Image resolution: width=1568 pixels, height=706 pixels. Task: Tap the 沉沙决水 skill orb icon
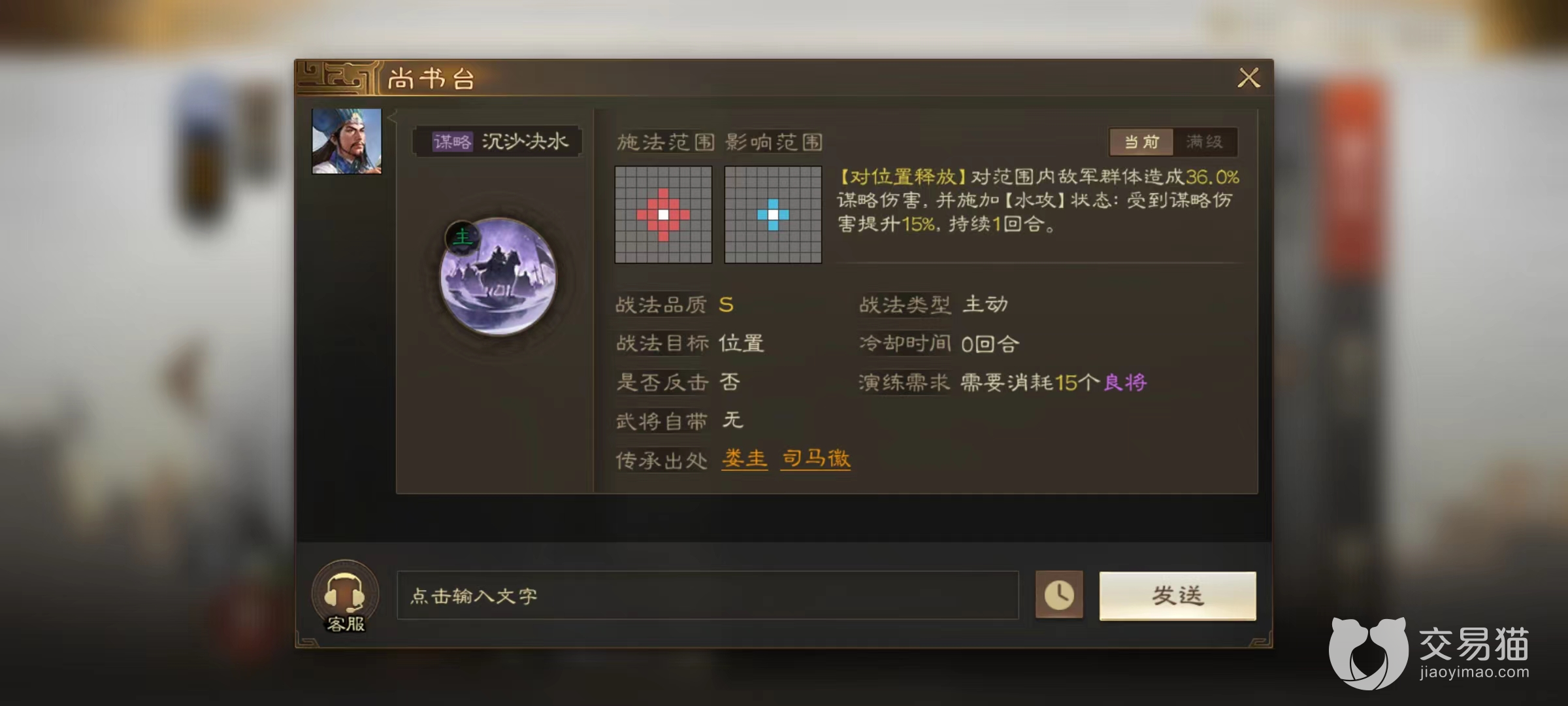(498, 277)
